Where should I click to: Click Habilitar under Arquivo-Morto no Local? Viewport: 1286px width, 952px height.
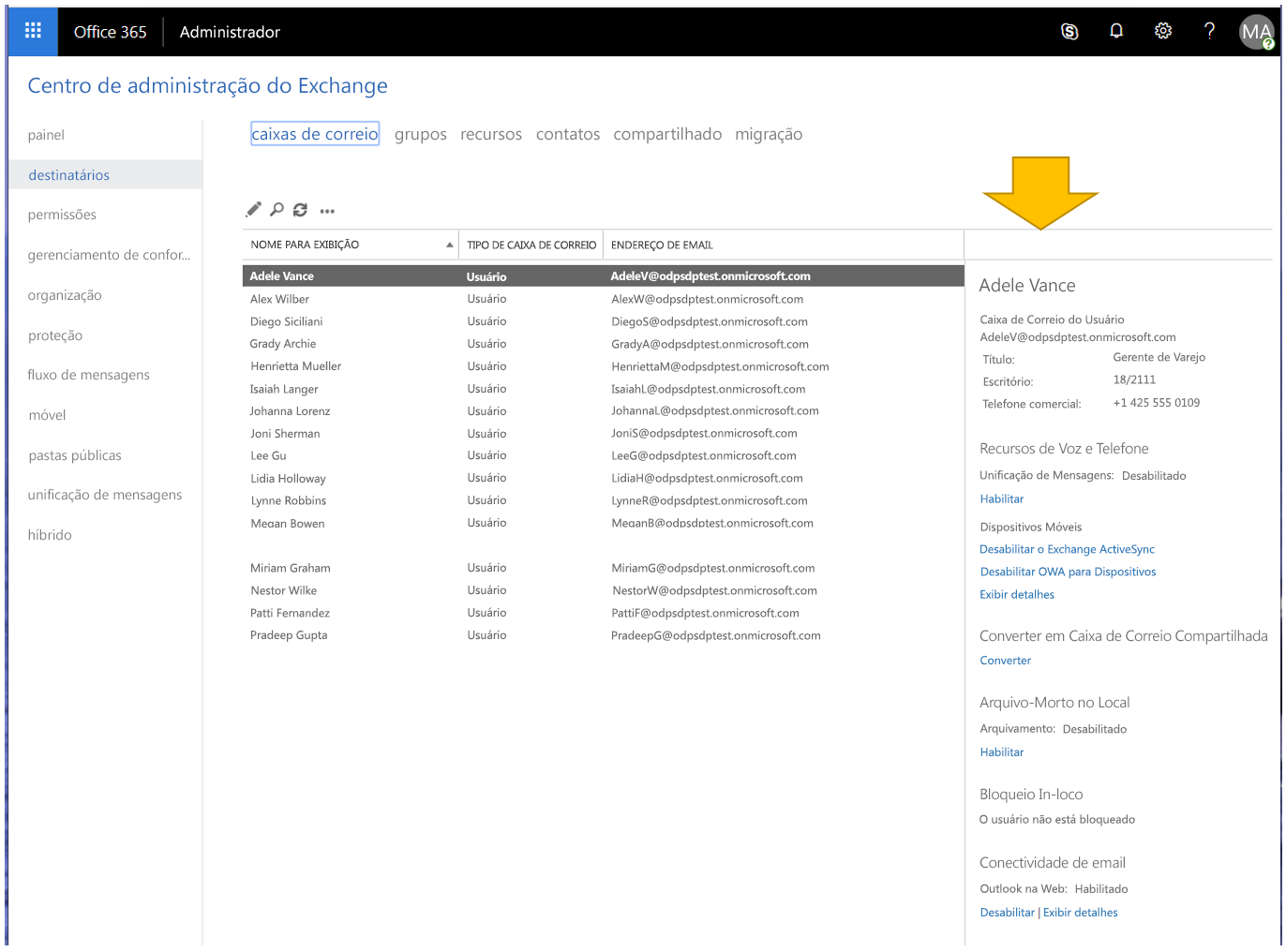[x=1001, y=751]
